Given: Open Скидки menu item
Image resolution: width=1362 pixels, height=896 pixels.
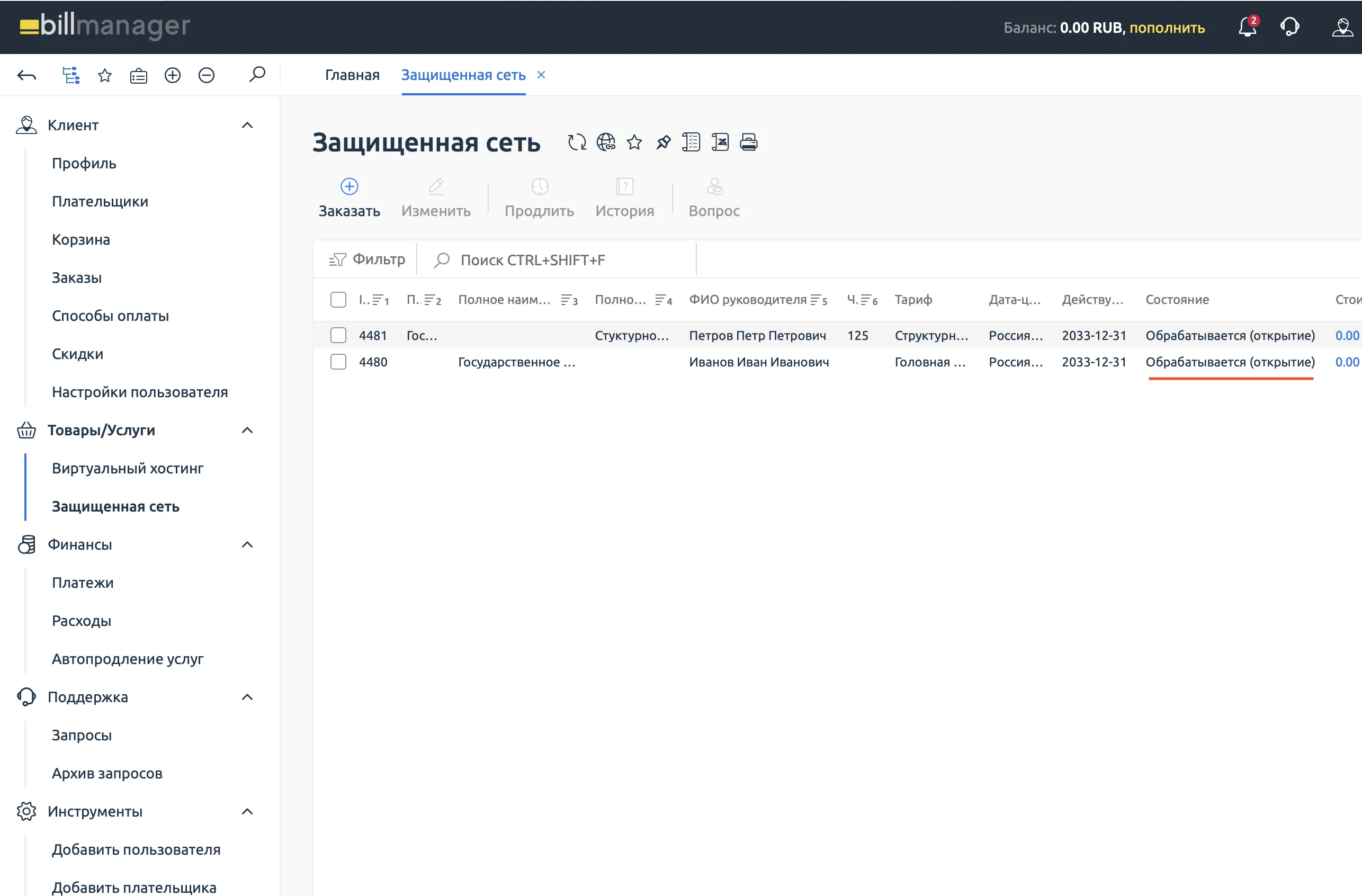Looking at the screenshot, I should [x=78, y=354].
